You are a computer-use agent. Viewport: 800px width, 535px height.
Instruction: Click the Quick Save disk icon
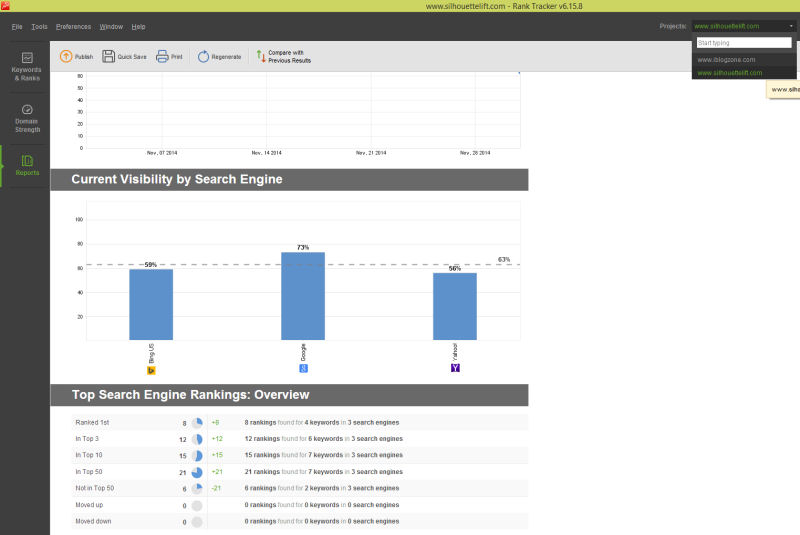pyautogui.click(x=108, y=56)
